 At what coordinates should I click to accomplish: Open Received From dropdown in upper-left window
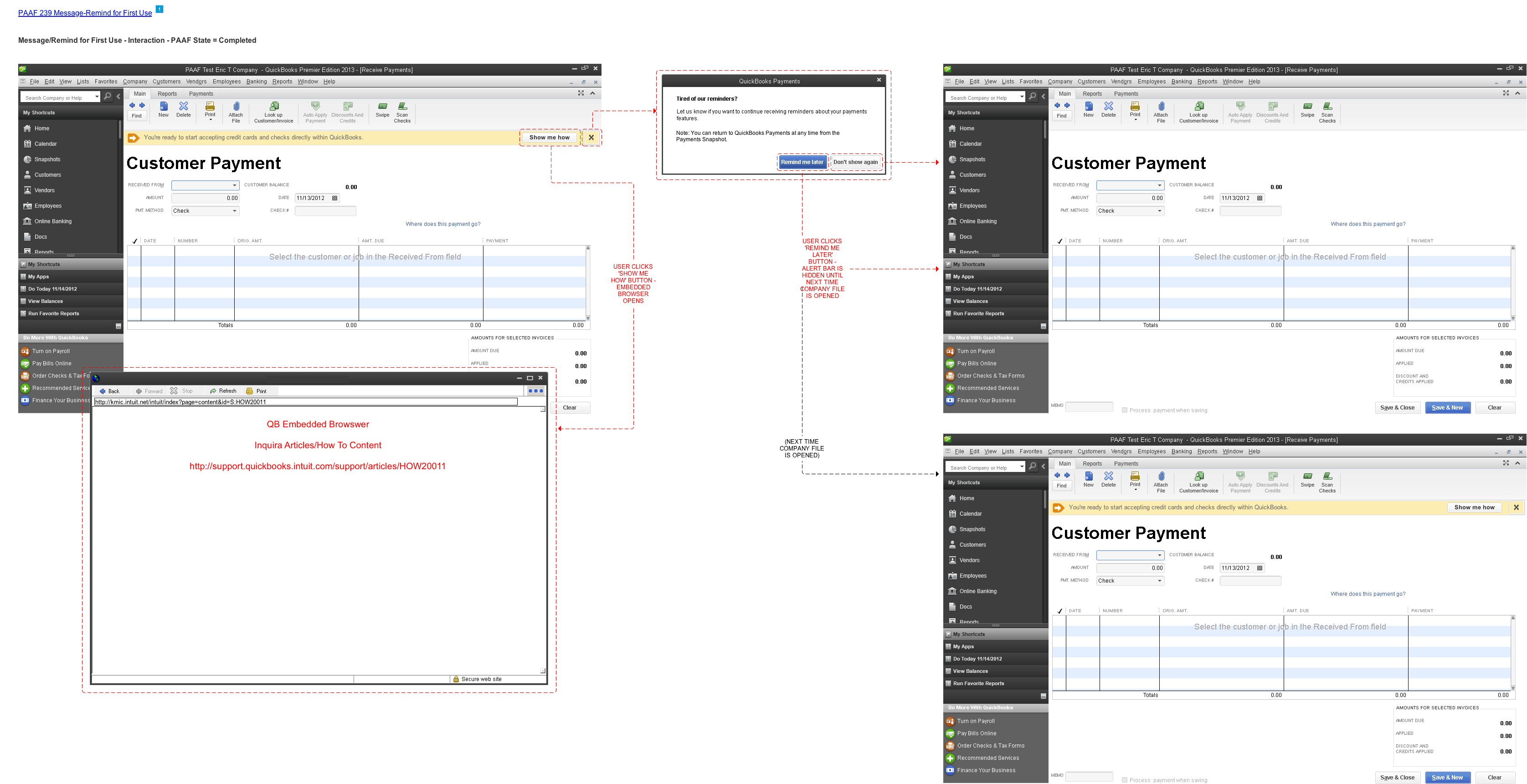click(235, 185)
